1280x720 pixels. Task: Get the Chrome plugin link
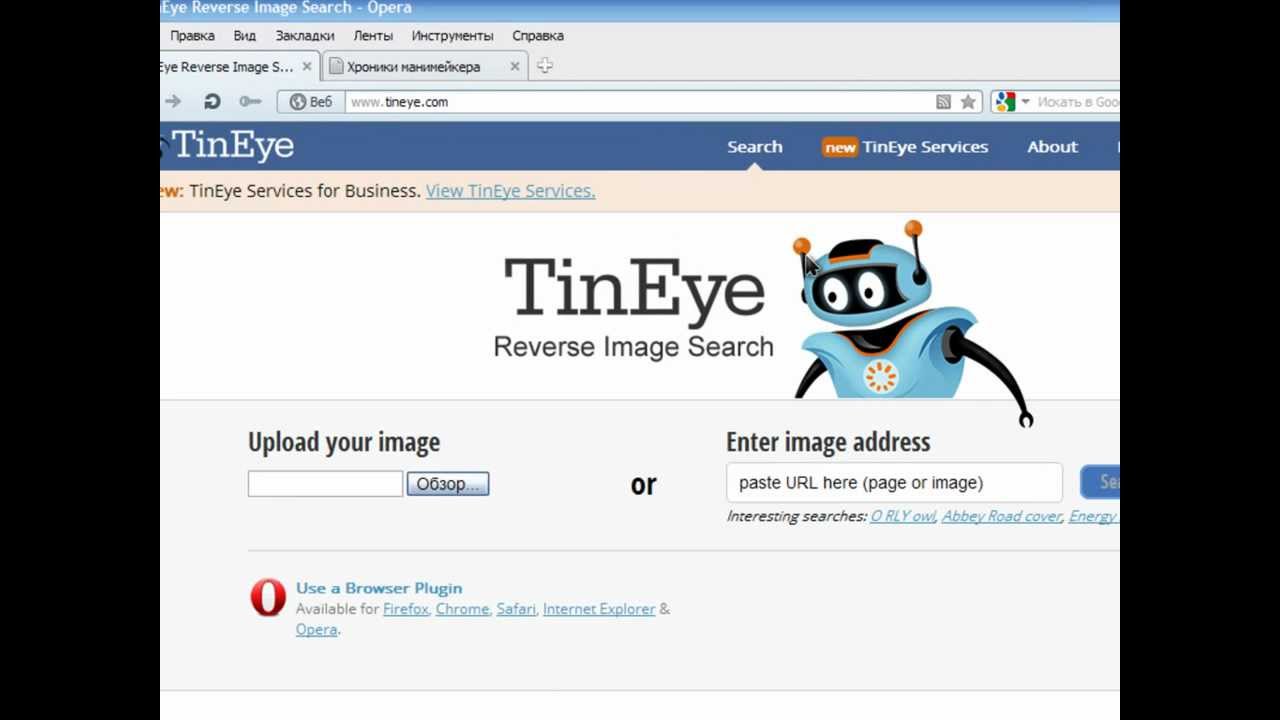click(462, 609)
